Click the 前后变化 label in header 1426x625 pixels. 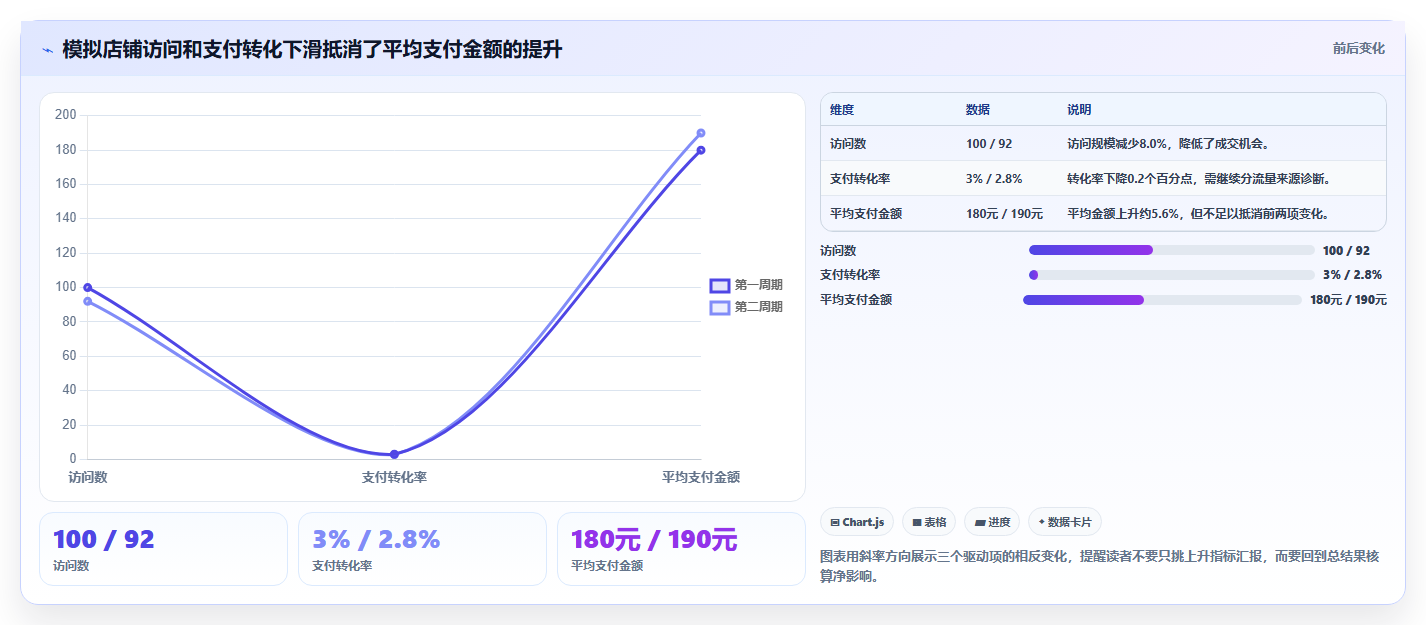point(1358,48)
